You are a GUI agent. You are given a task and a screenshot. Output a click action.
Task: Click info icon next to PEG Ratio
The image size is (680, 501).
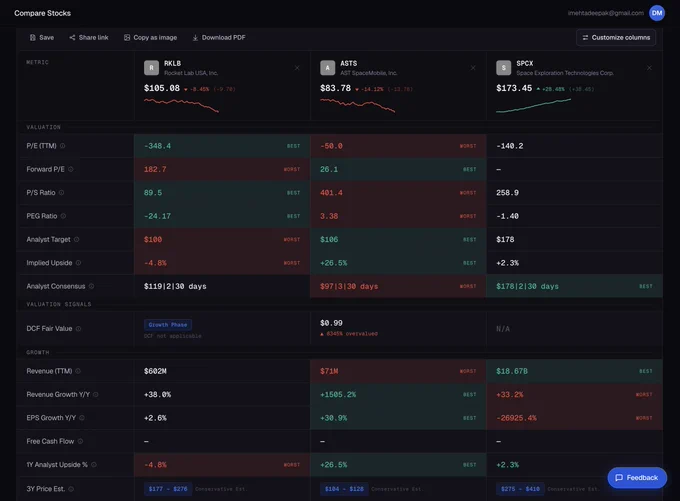tap(63, 216)
